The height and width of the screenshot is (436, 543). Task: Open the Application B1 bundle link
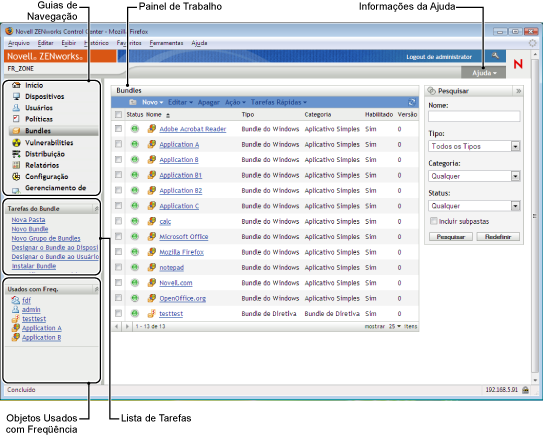pos(180,175)
